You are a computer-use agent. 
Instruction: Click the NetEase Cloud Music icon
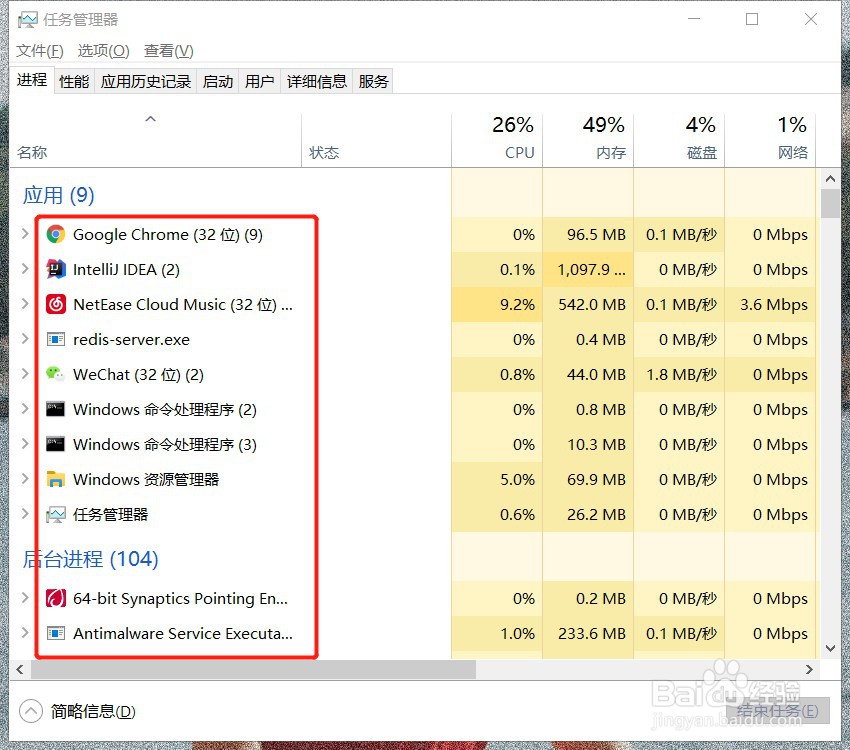click(x=57, y=304)
